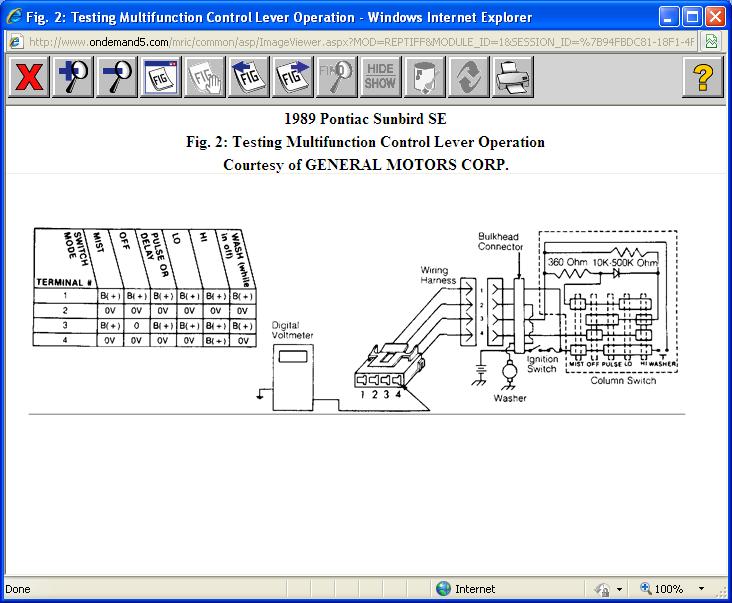Click the 'Column Switch' label

tap(623, 380)
